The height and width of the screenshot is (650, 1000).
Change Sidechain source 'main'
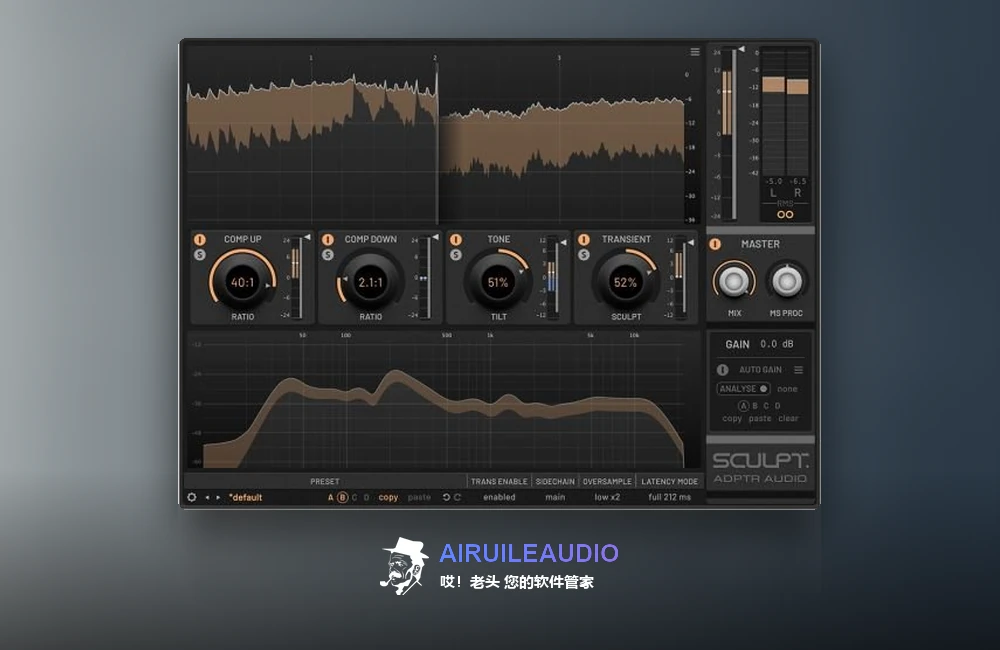tap(555, 497)
